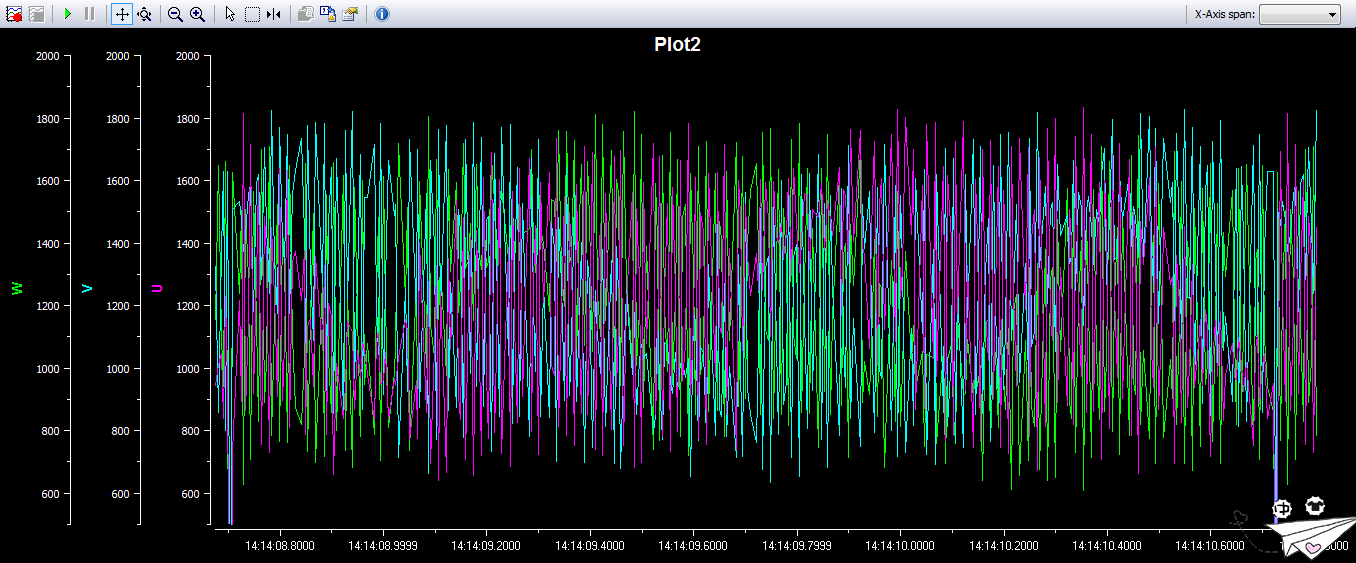Click the 14:14:10.6000 time label
This screenshot has width=1356, height=563.
(x=1211, y=546)
